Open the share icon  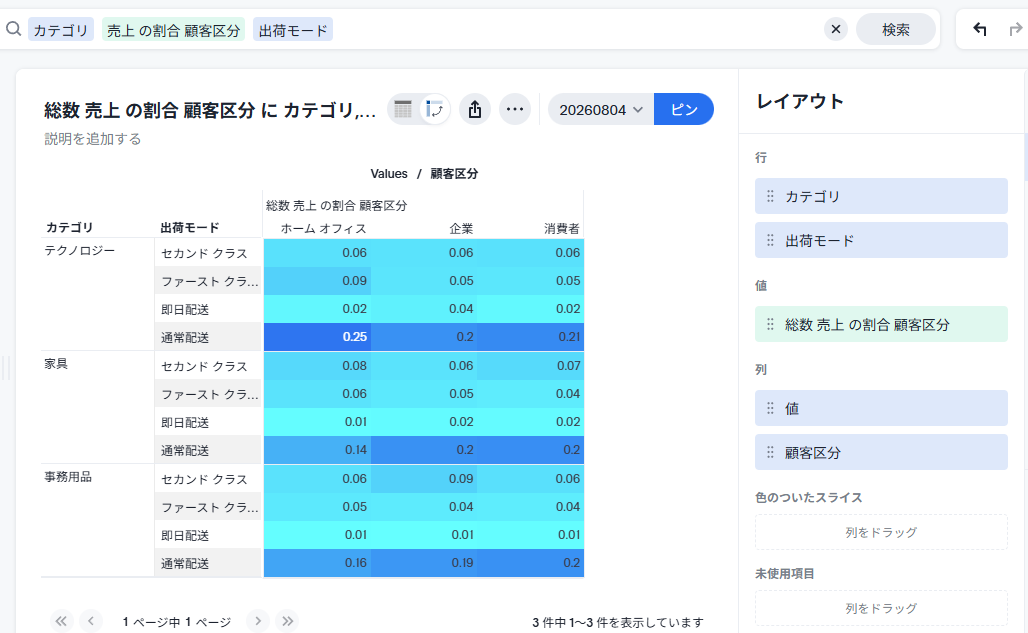click(x=475, y=109)
